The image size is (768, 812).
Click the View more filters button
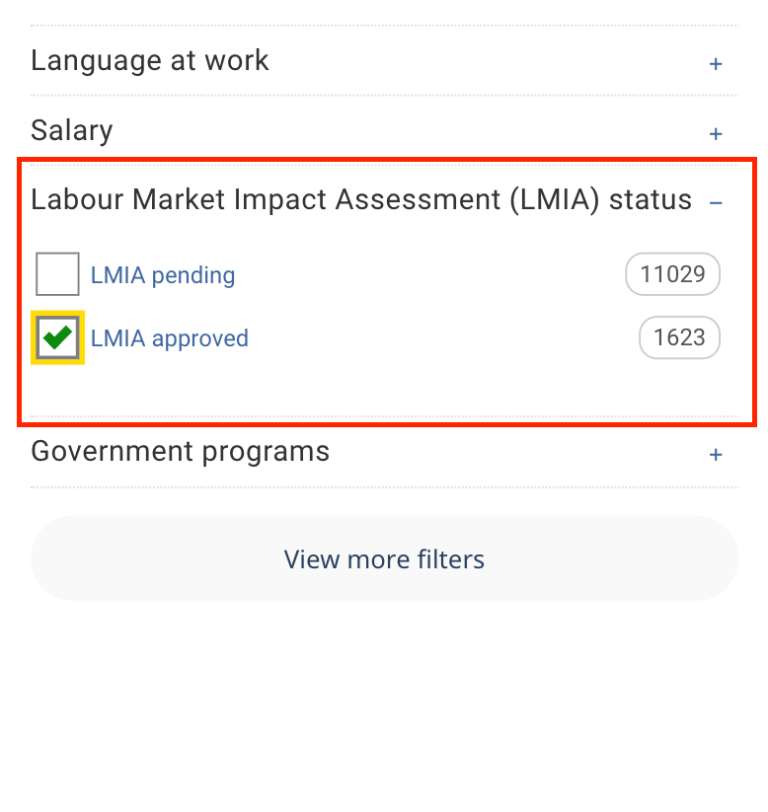(x=384, y=559)
